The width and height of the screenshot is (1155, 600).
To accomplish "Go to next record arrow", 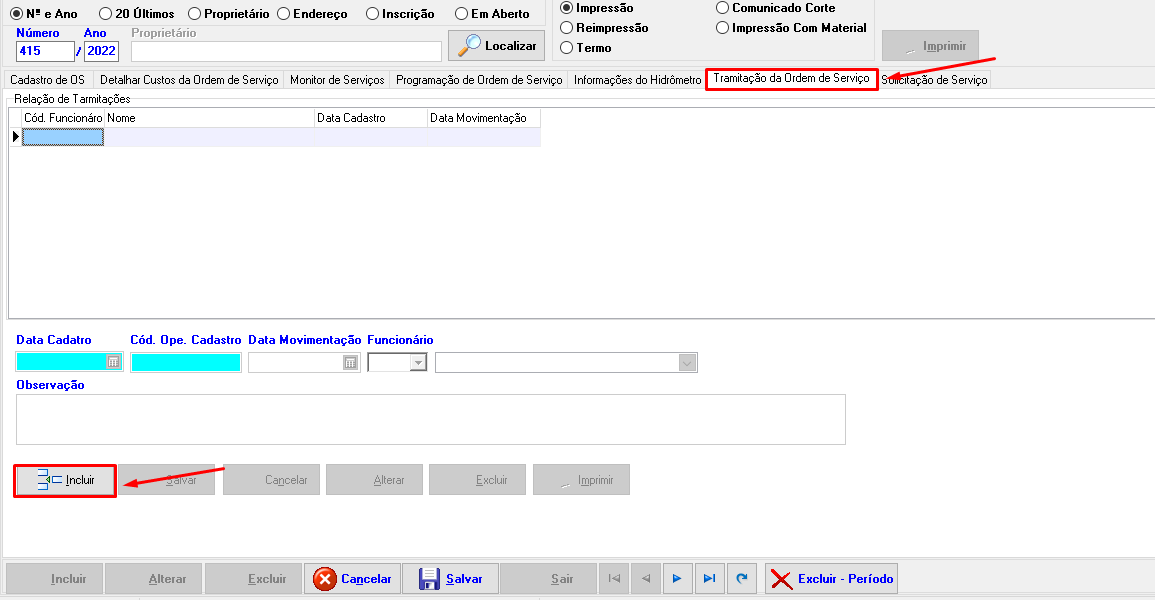I will 677,579.
